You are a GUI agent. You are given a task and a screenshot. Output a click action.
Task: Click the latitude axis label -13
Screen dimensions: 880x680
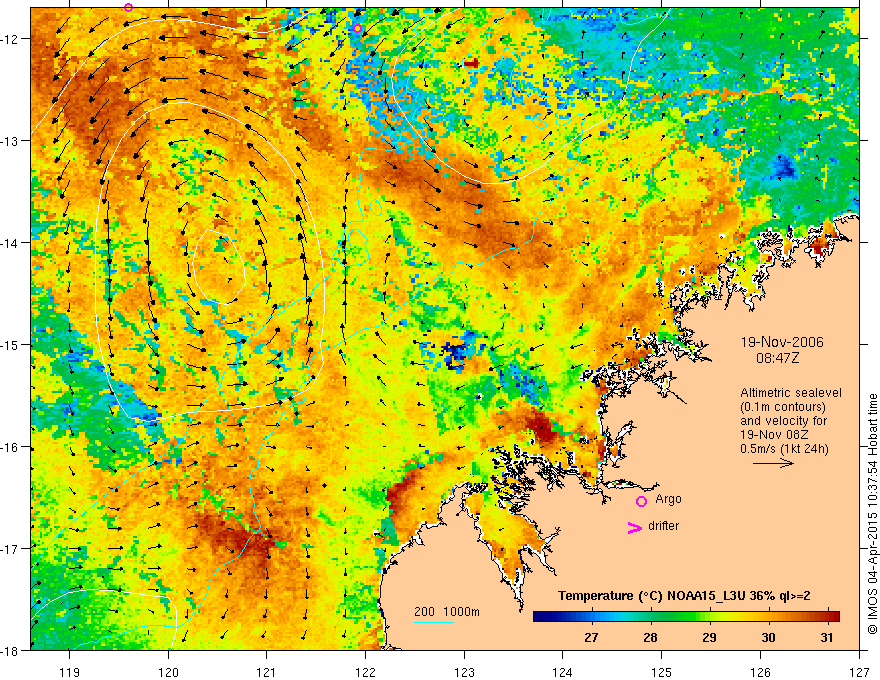point(10,141)
